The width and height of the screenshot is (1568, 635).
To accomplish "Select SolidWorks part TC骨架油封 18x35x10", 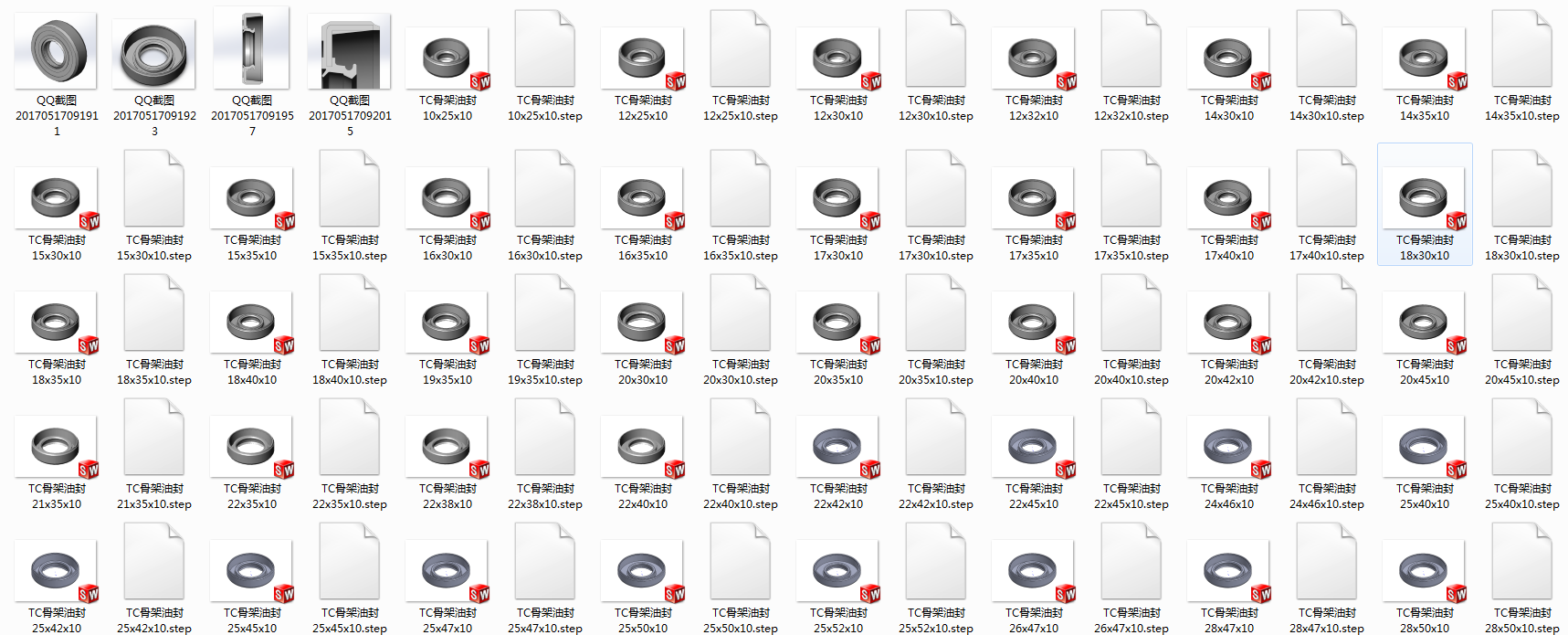I will click(57, 323).
